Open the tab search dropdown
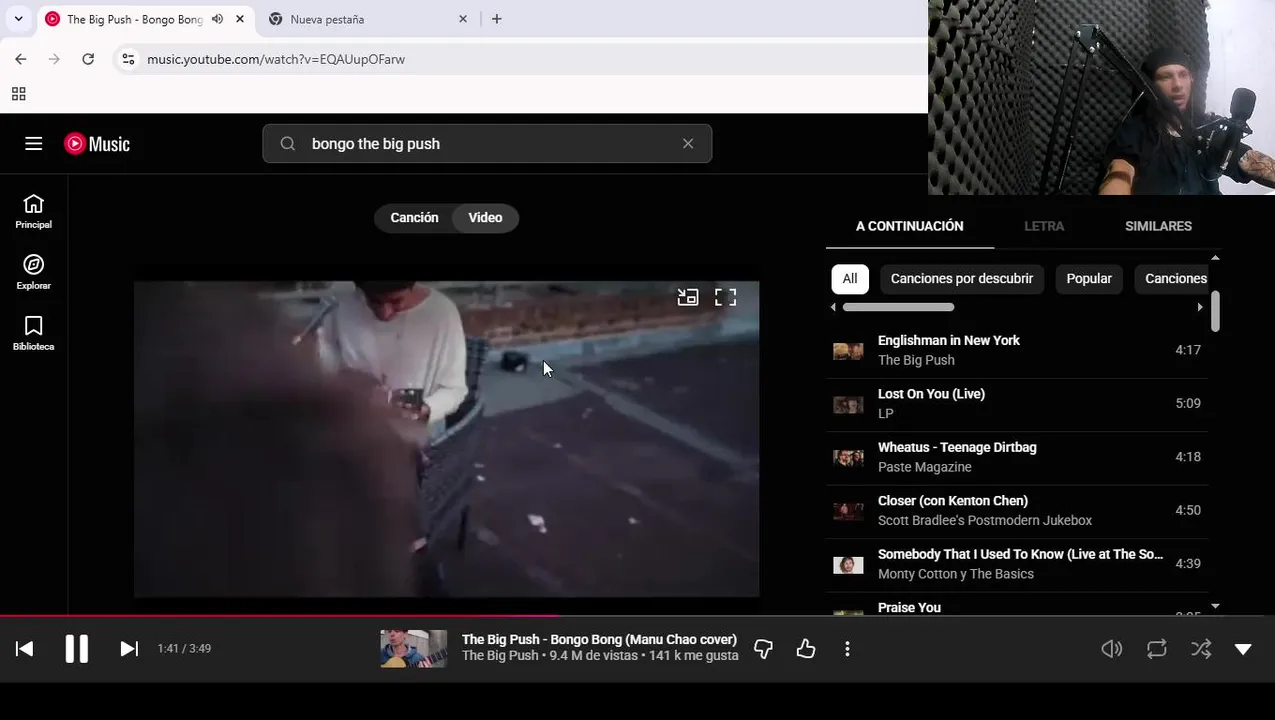Image resolution: width=1275 pixels, height=720 pixels. click(18, 19)
